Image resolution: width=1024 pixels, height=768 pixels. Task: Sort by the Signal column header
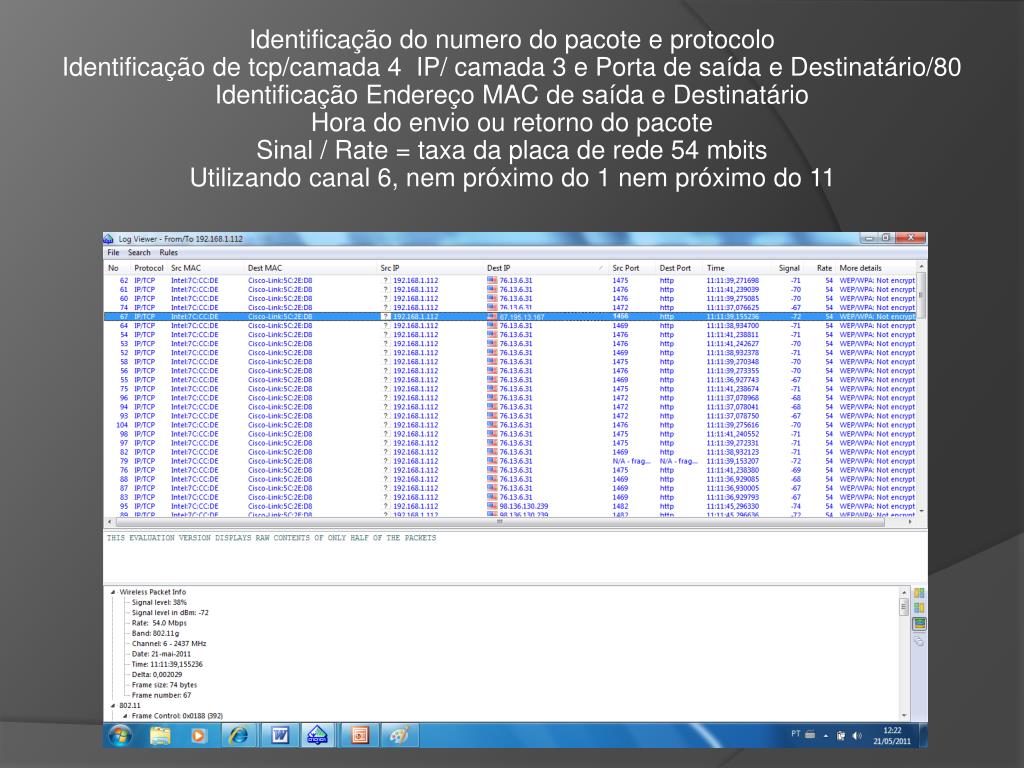coord(789,268)
